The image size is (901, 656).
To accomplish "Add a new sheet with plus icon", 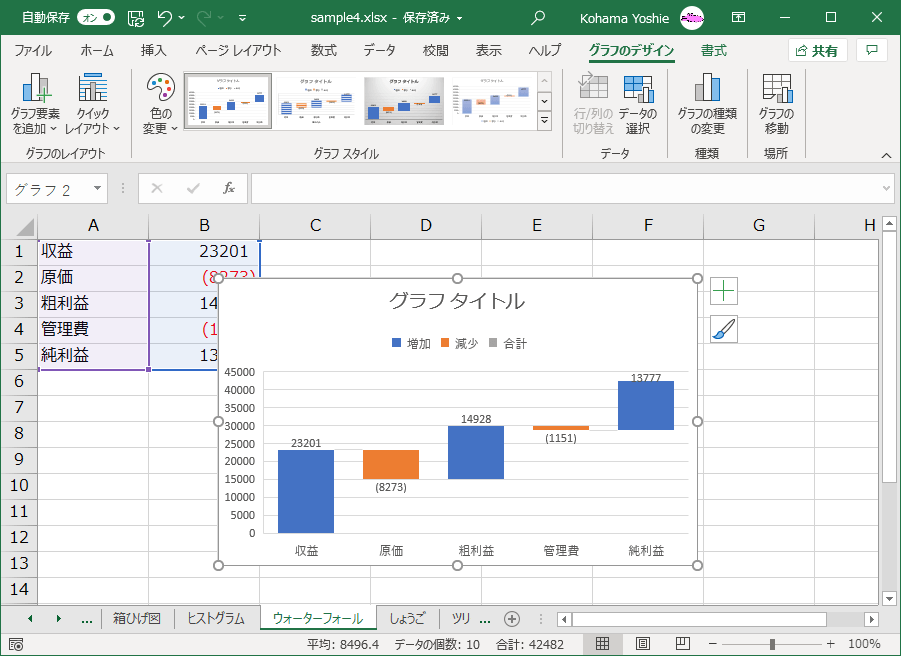I will pos(512,619).
